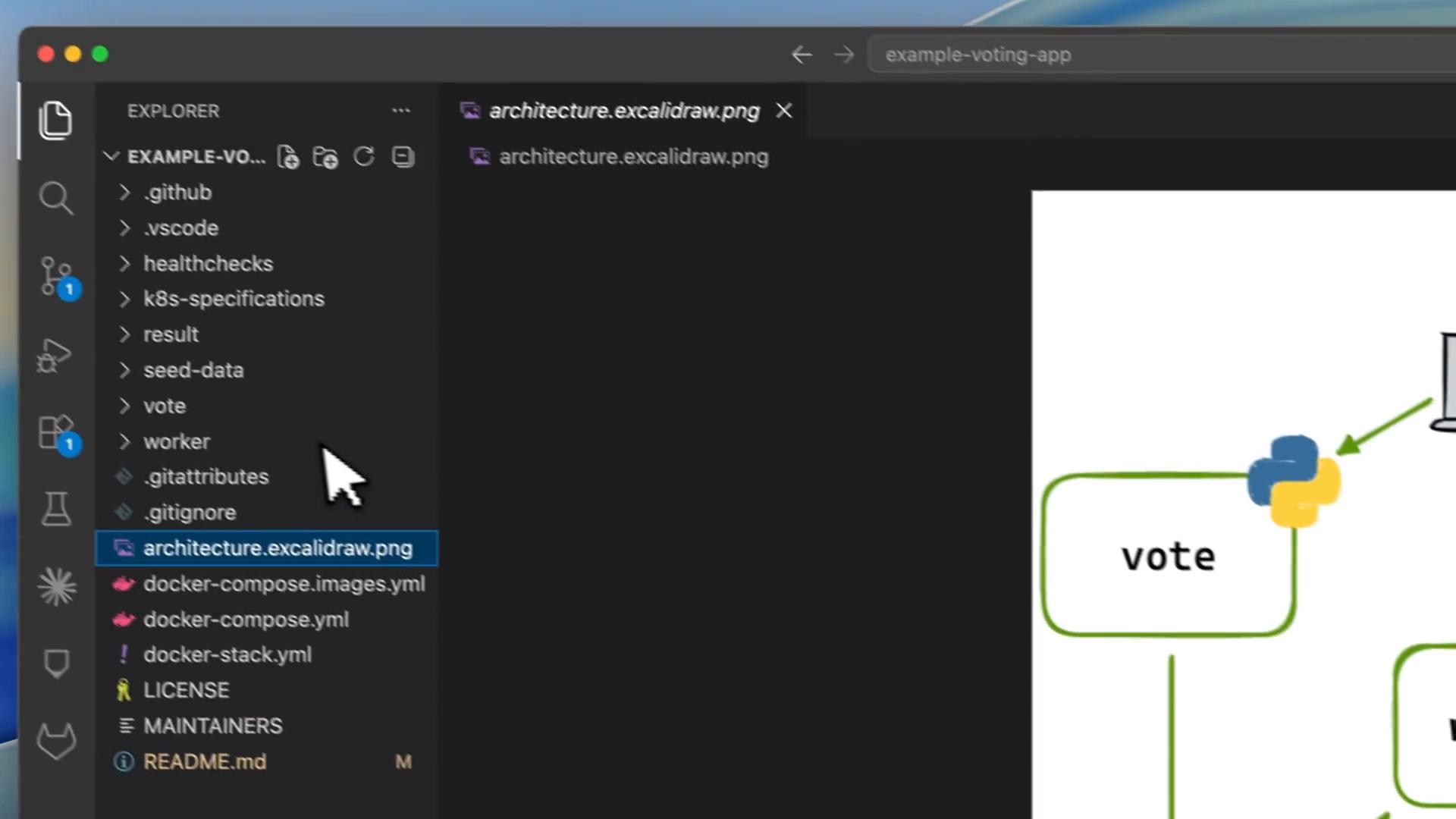Open the modified README.md file
The width and height of the screenshot is (1456, 819).
tap(266, 761)
